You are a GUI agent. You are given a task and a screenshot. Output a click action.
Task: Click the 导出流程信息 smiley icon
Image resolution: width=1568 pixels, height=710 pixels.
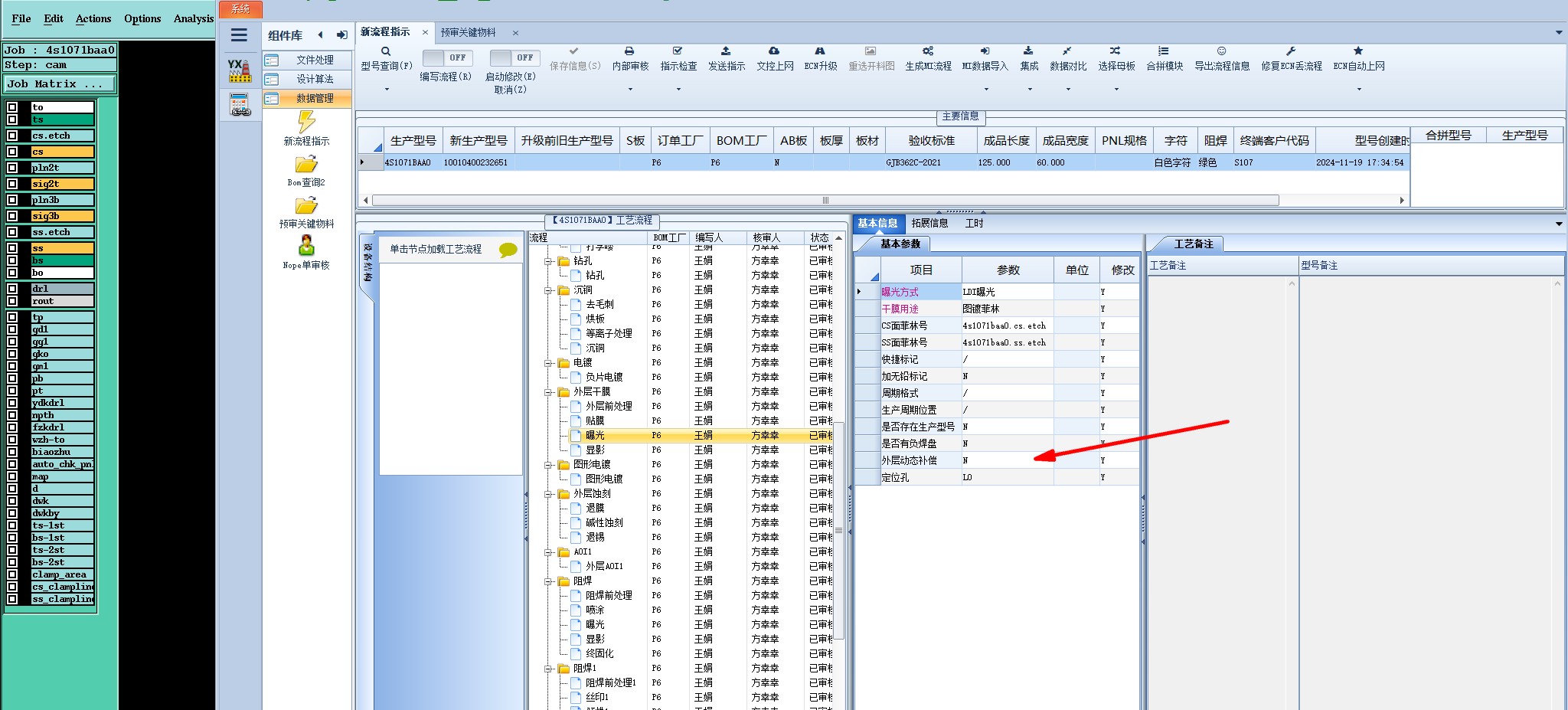tap(1222, 51)
